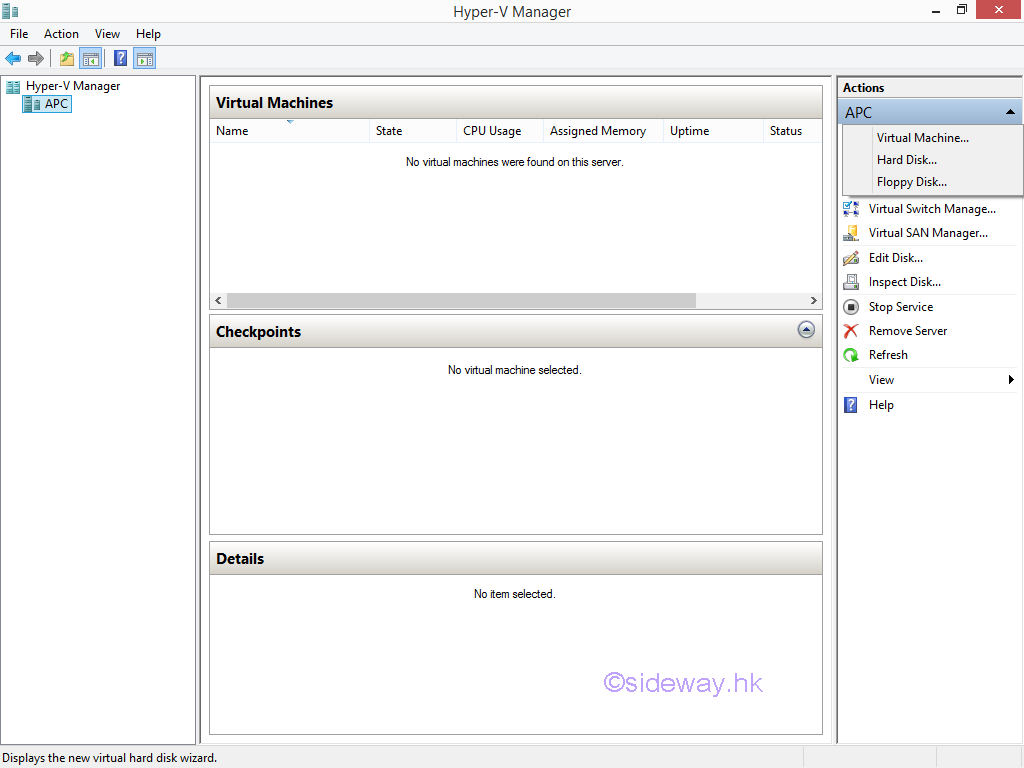
Task: Open the Action menu in the menu bar
Action: point(61,34)
